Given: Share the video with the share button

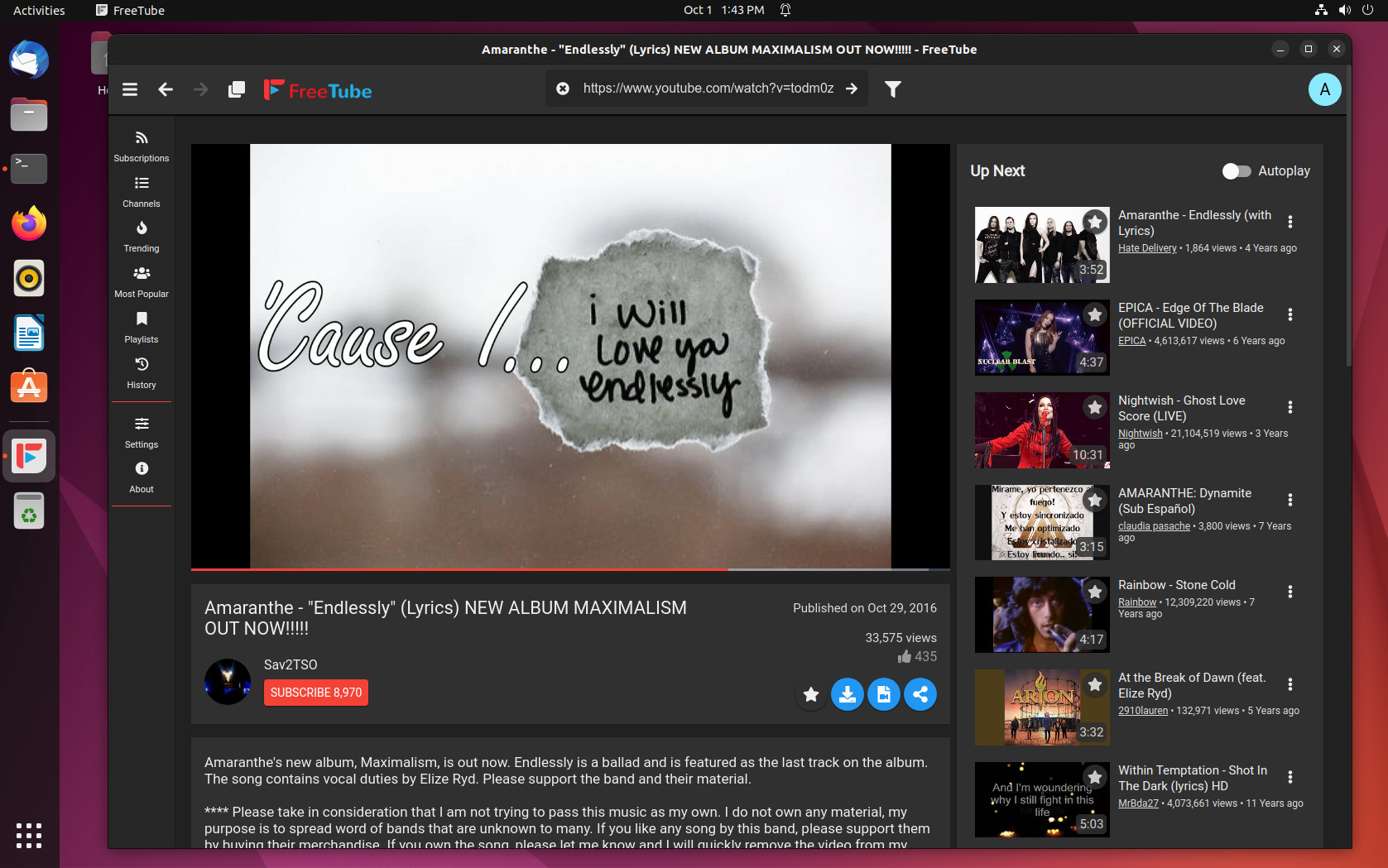Looking at the screenshot, I should click(x=920, y=694).
